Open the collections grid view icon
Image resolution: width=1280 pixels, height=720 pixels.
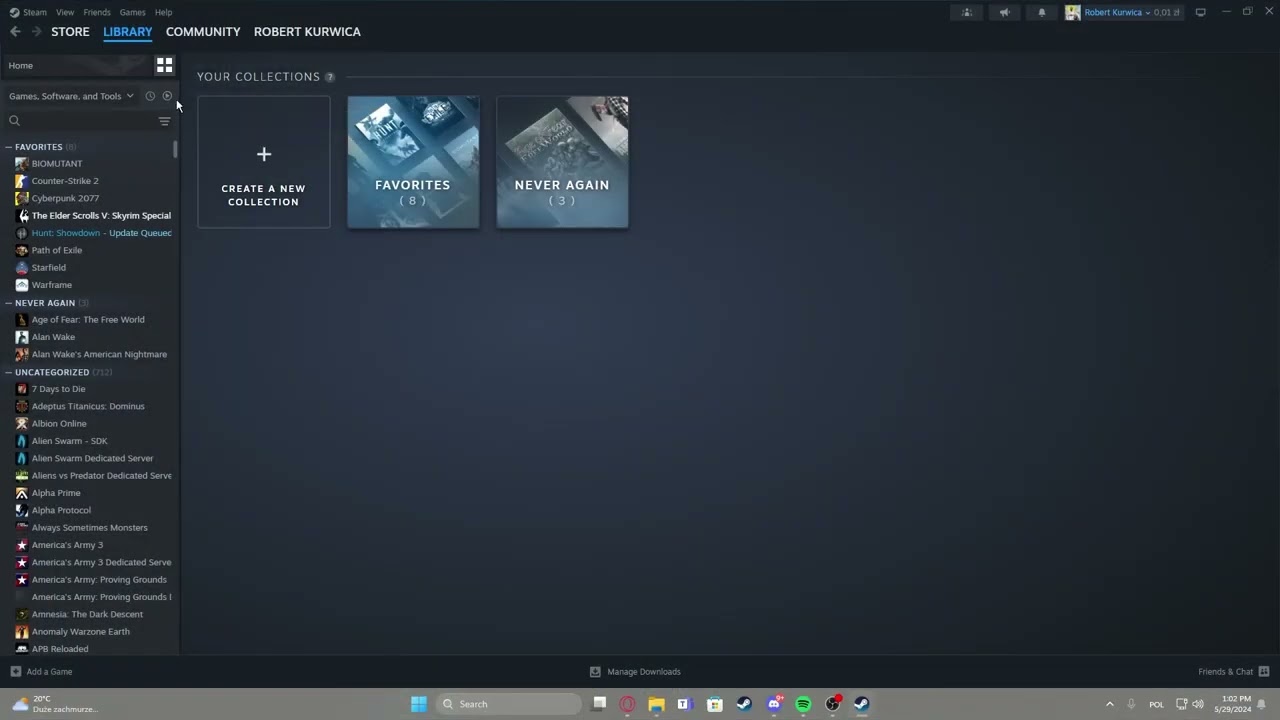tap(164, 65)
